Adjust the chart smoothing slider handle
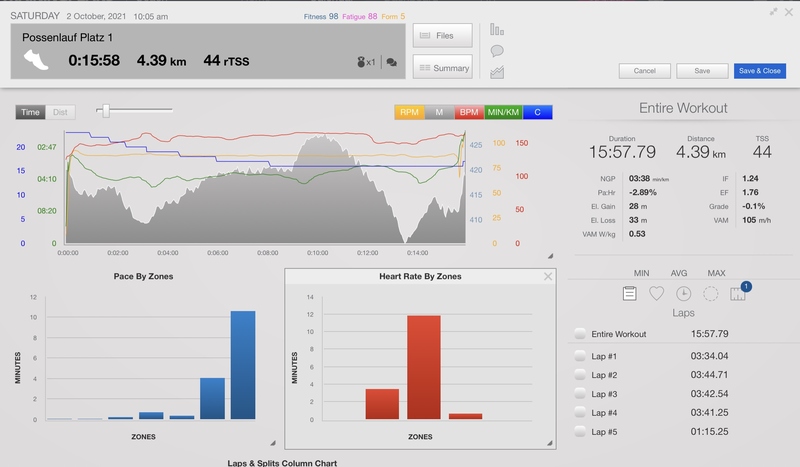 (106, 111)
